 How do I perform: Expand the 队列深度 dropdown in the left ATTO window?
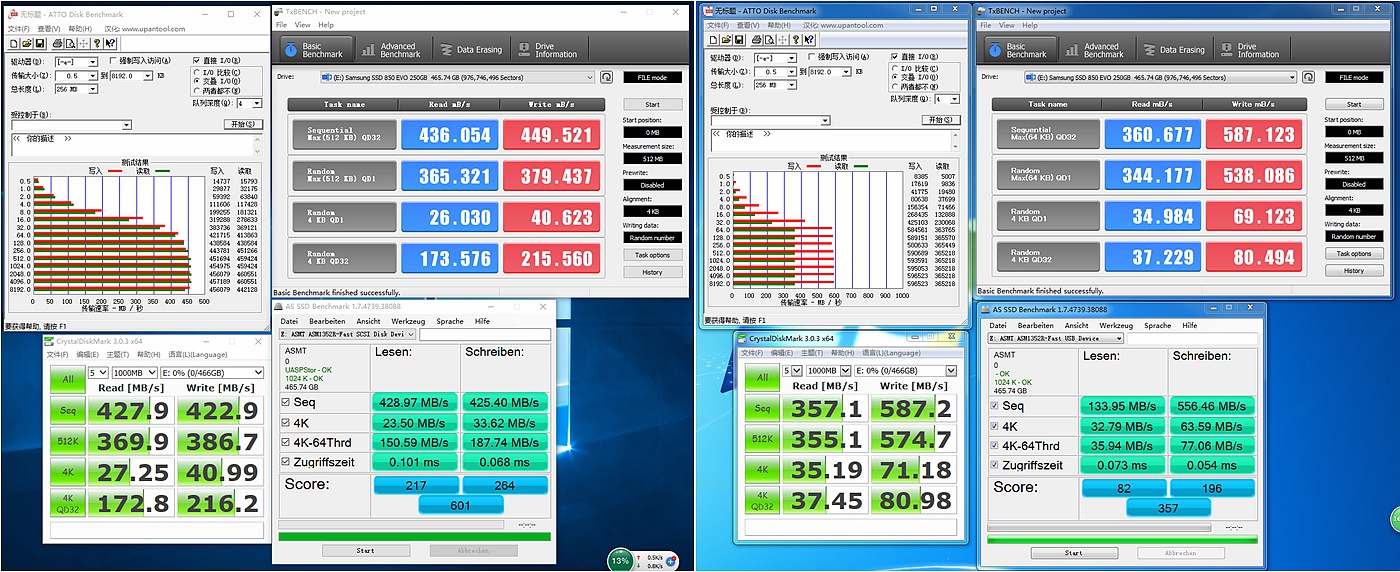pyautogui.click(x=256, y=103)
